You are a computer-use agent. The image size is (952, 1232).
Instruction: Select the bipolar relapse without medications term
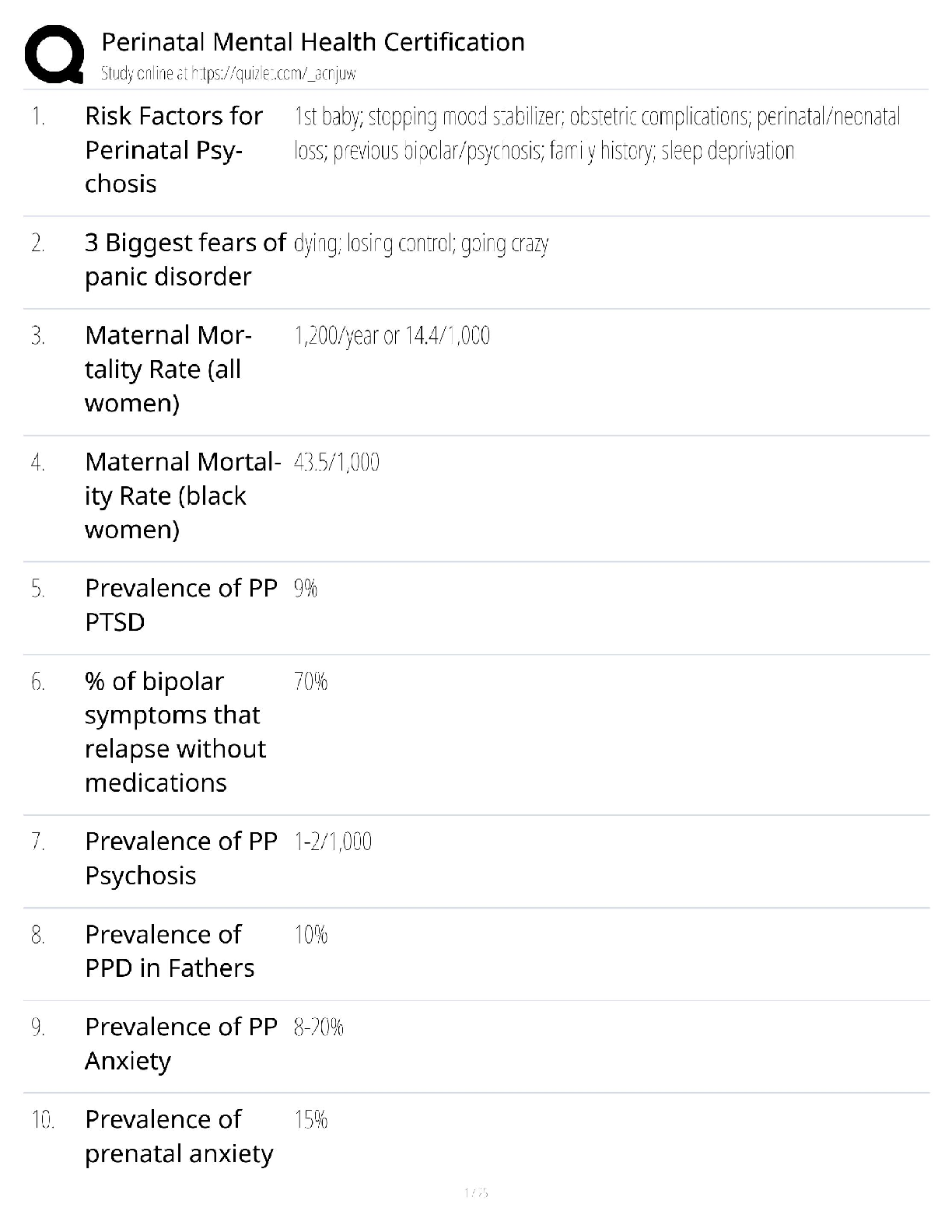coord(175,731)
